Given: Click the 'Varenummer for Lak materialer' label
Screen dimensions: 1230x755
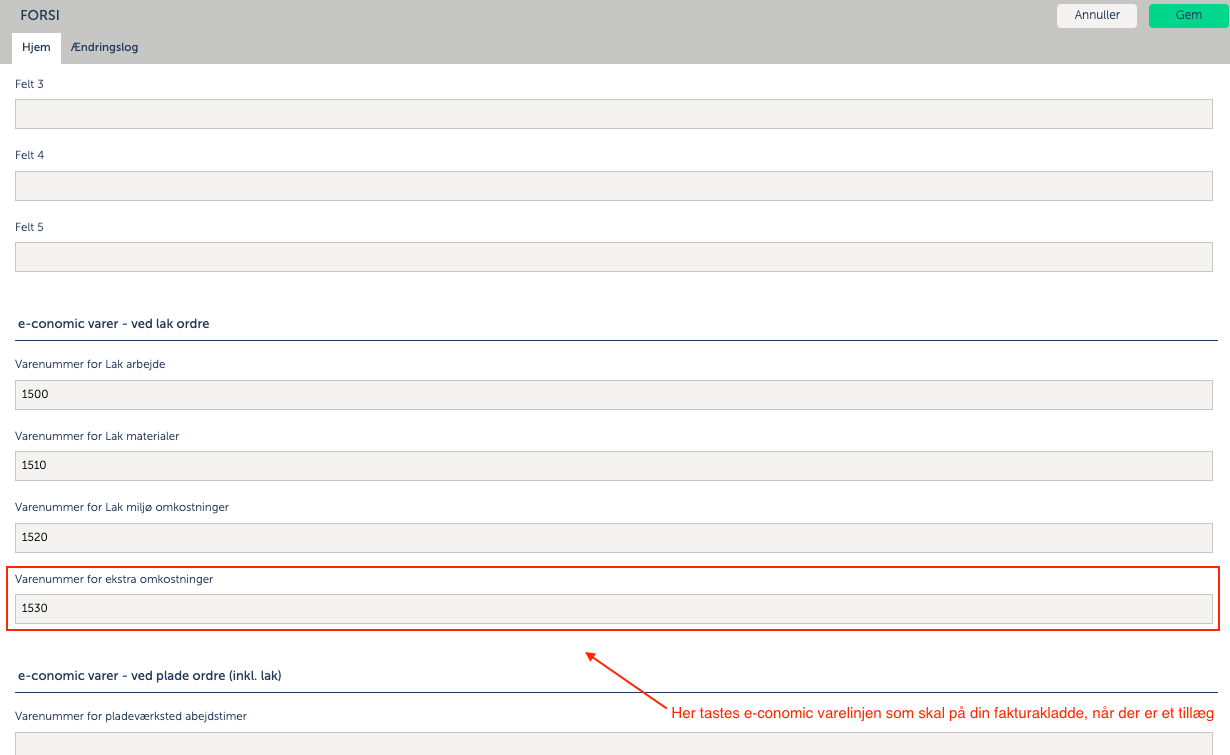Looking at the screenshot, I should [x=97, y=436].
